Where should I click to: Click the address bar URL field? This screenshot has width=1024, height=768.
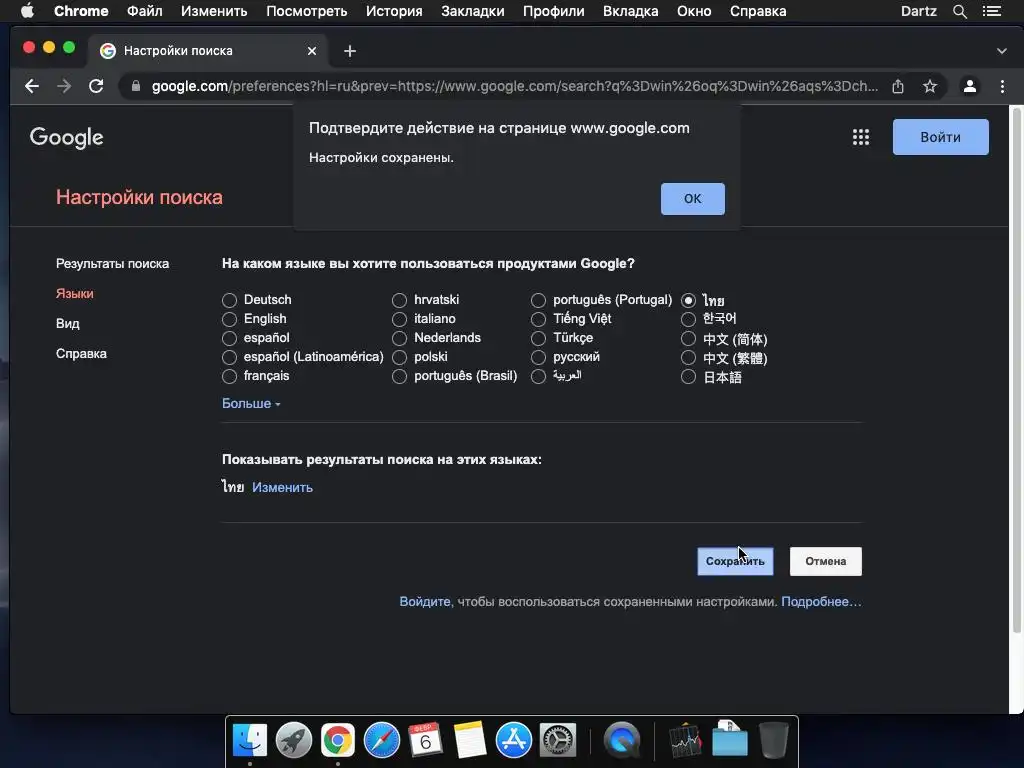click(515, 86)
